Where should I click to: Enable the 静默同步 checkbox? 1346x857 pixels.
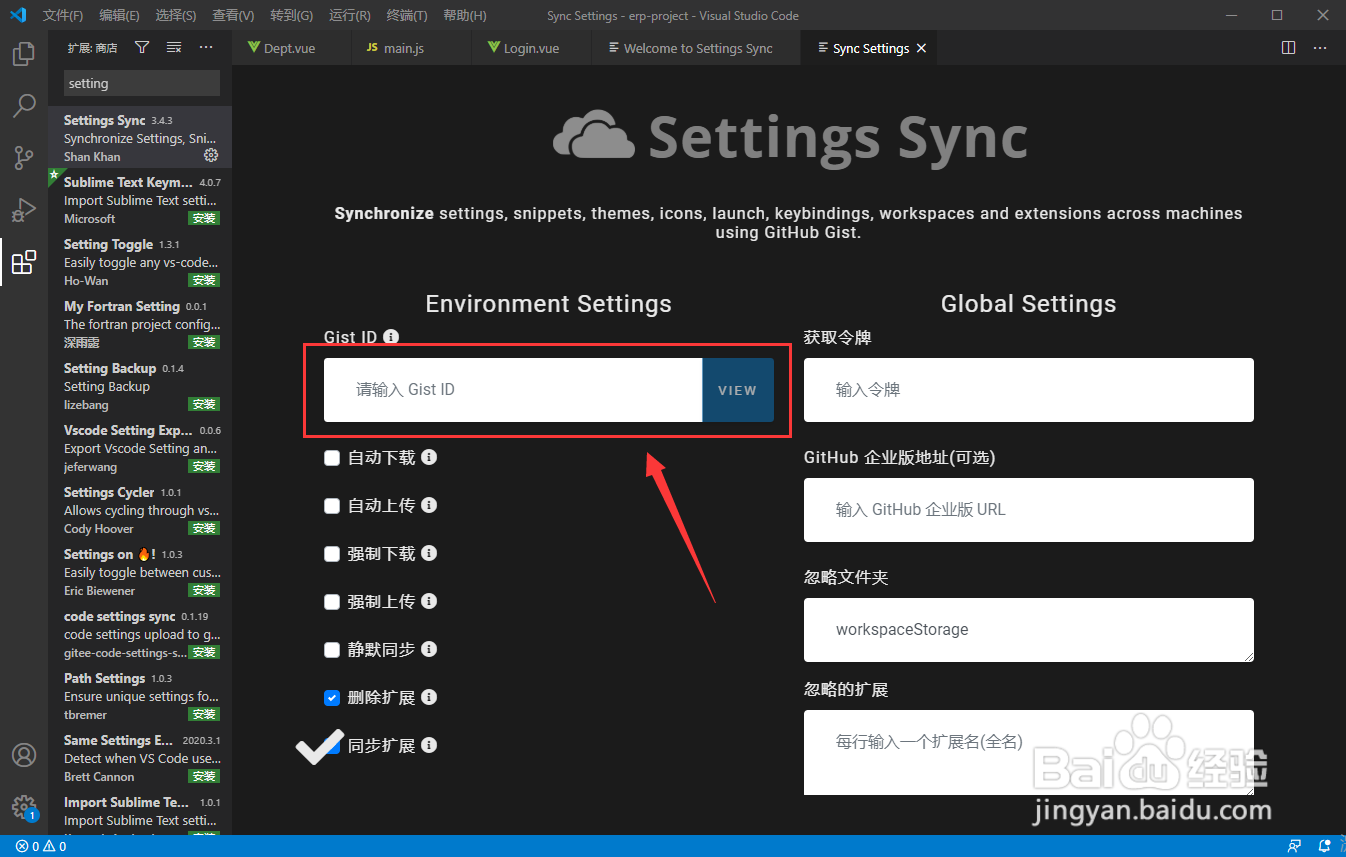pyautogui.click(x=332, y=650)
